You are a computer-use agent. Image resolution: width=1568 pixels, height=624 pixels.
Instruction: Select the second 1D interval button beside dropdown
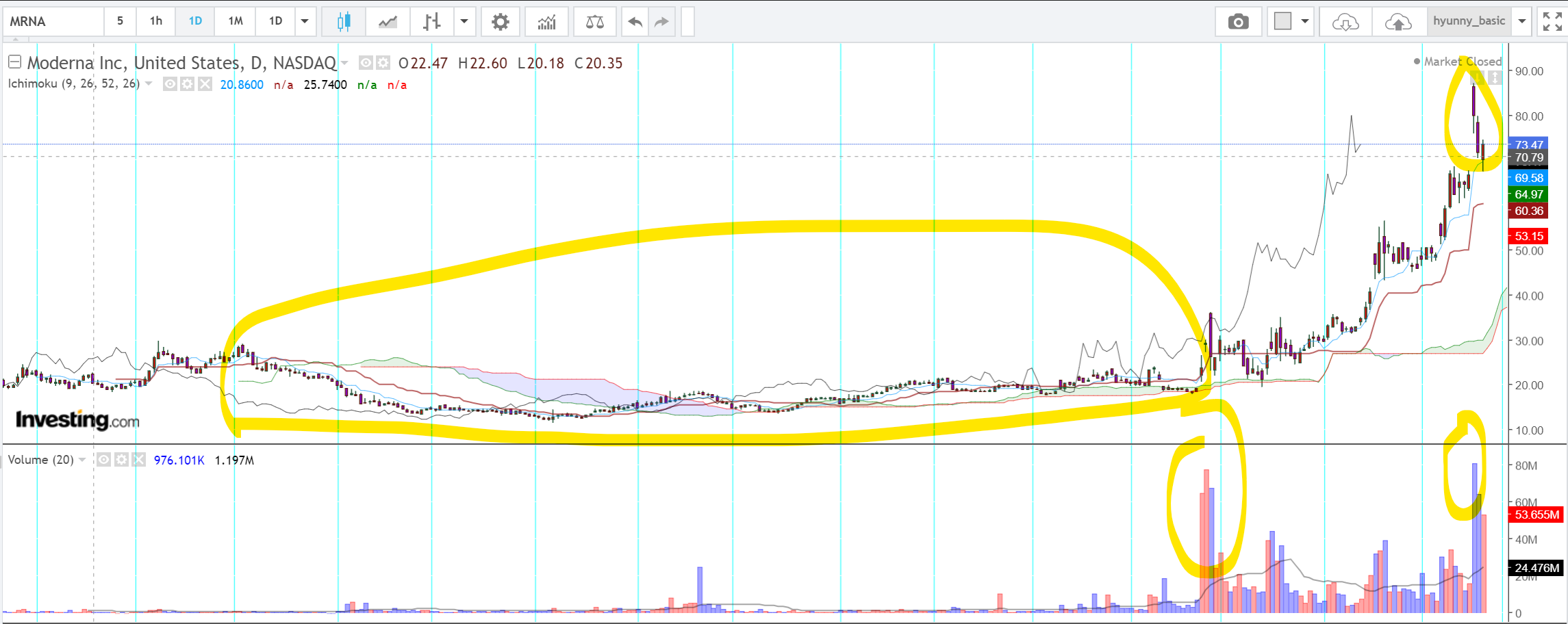coord(275,21)
